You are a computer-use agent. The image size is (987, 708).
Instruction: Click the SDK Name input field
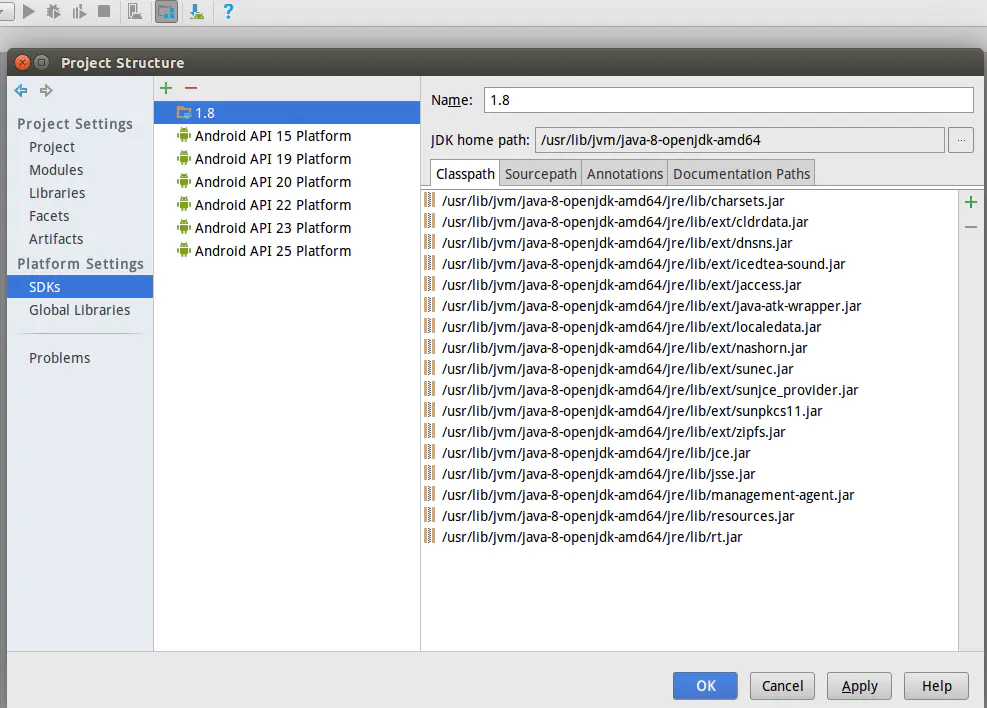click(x=728, y=100)
